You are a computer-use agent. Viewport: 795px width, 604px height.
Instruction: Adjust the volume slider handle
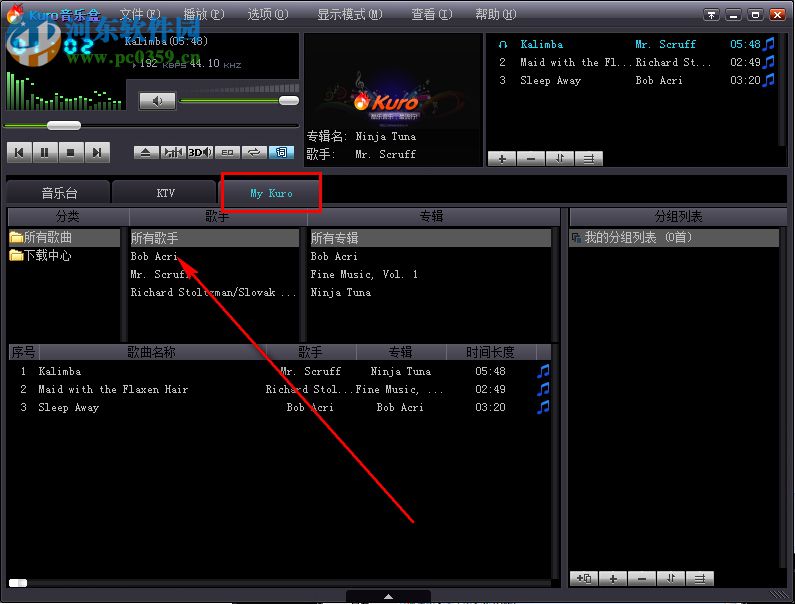(x=289, y=100)
